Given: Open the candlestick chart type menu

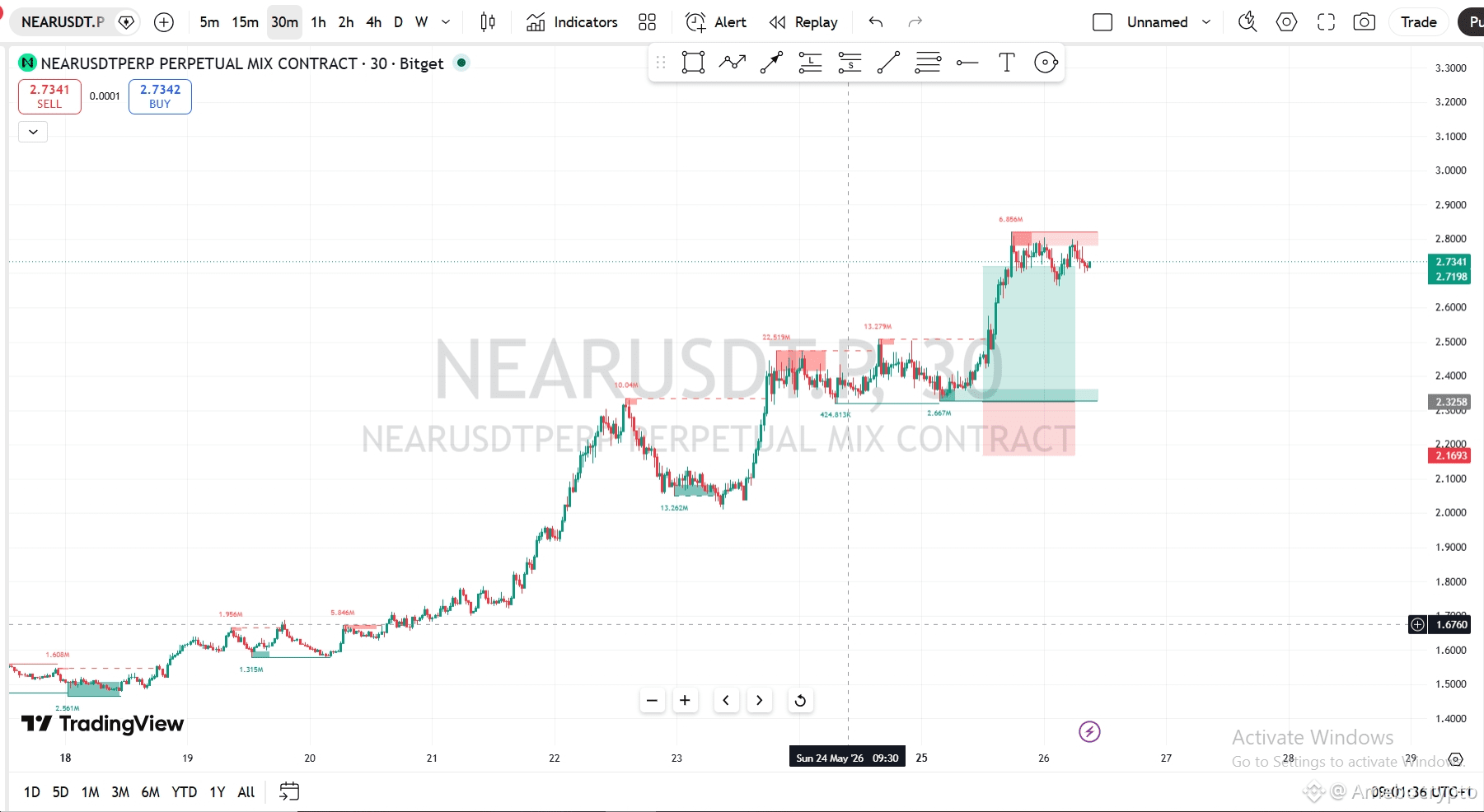Looking at the screenshot, I should point(488,22).
